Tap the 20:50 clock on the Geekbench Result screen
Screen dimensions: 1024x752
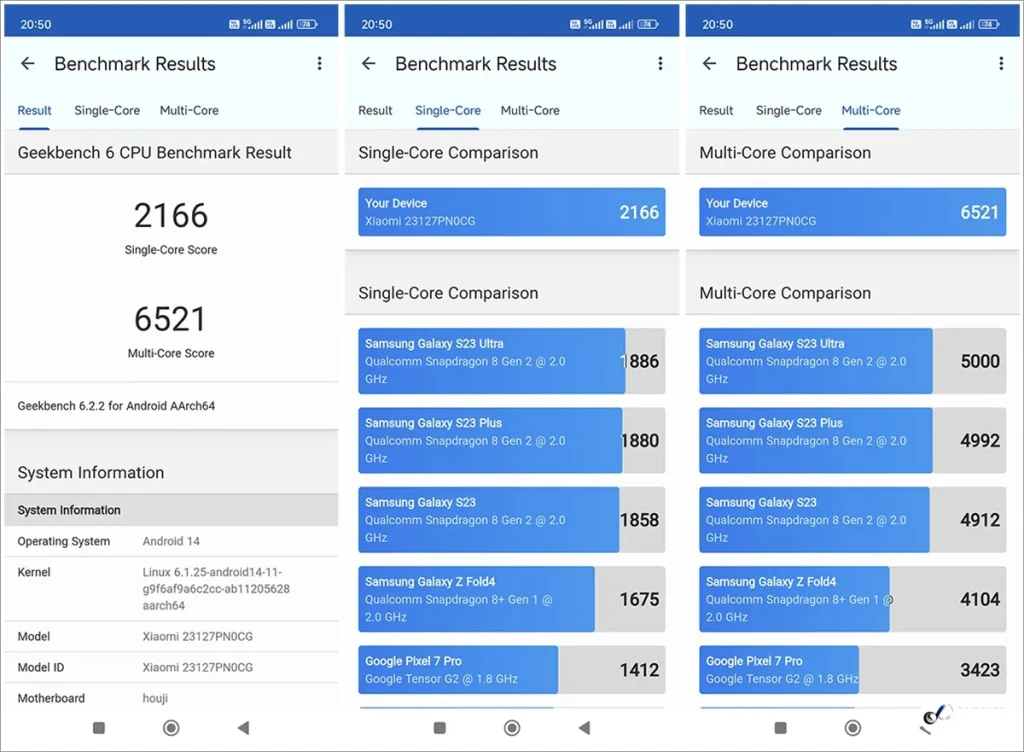click(x=36, y=24)
